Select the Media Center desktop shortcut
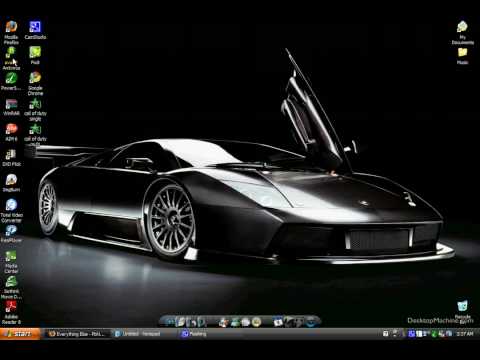Viewport: 480px width, 360px height. pos(11,262)
